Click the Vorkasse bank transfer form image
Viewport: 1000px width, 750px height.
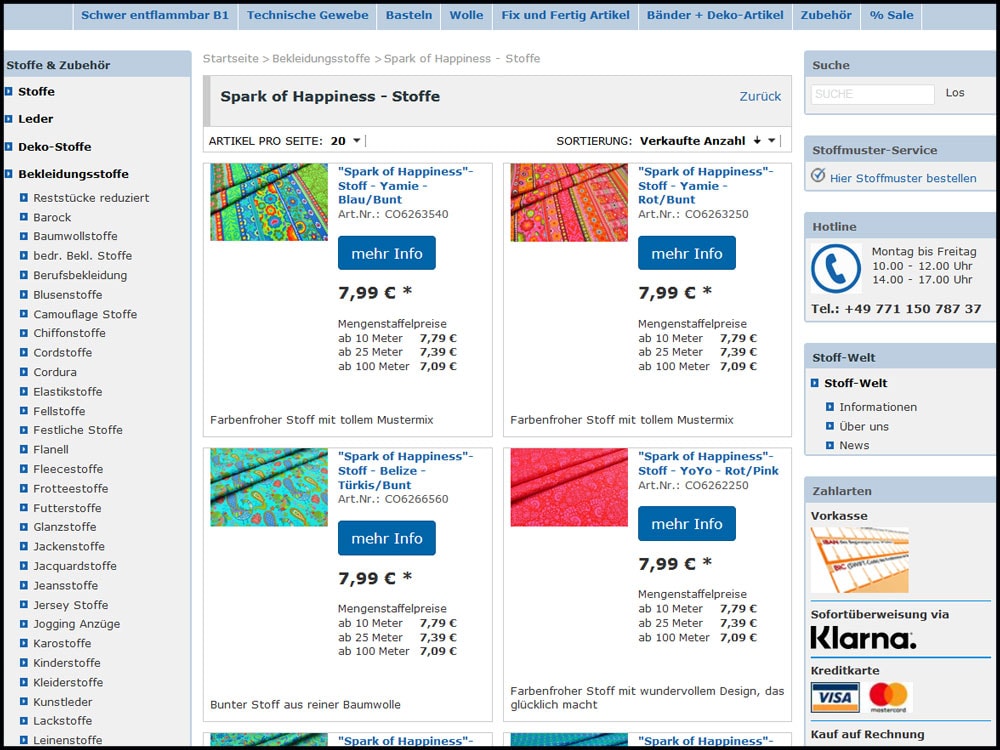(859, 560)
